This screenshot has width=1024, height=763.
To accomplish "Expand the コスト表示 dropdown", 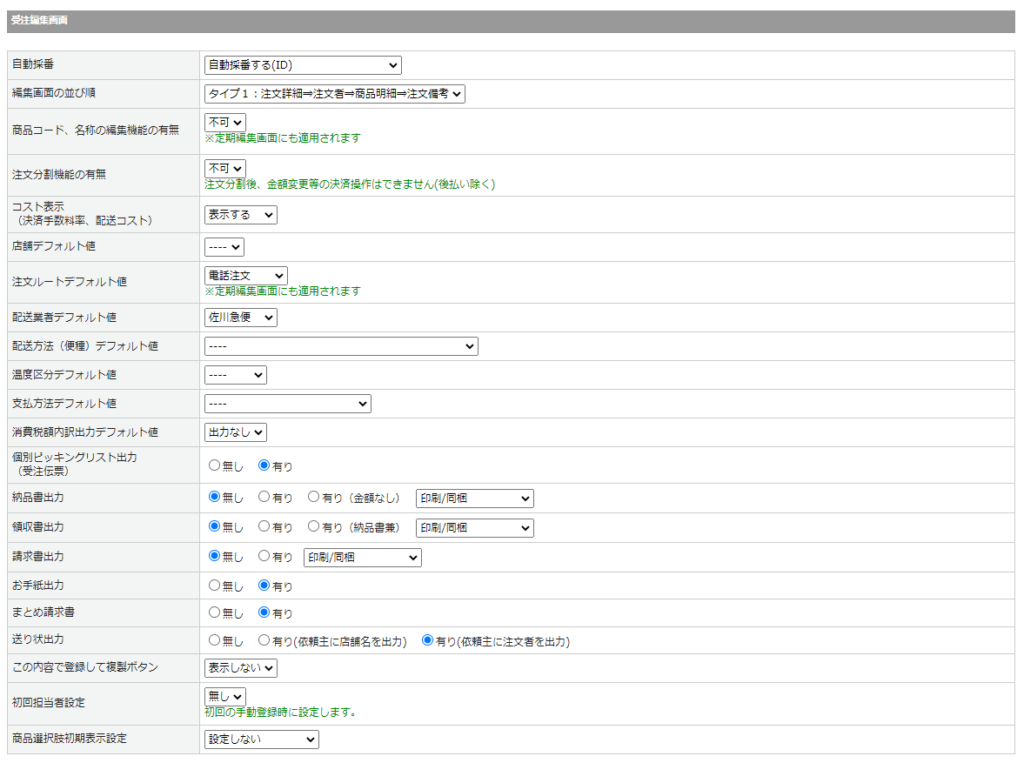I will click(240, 214).
